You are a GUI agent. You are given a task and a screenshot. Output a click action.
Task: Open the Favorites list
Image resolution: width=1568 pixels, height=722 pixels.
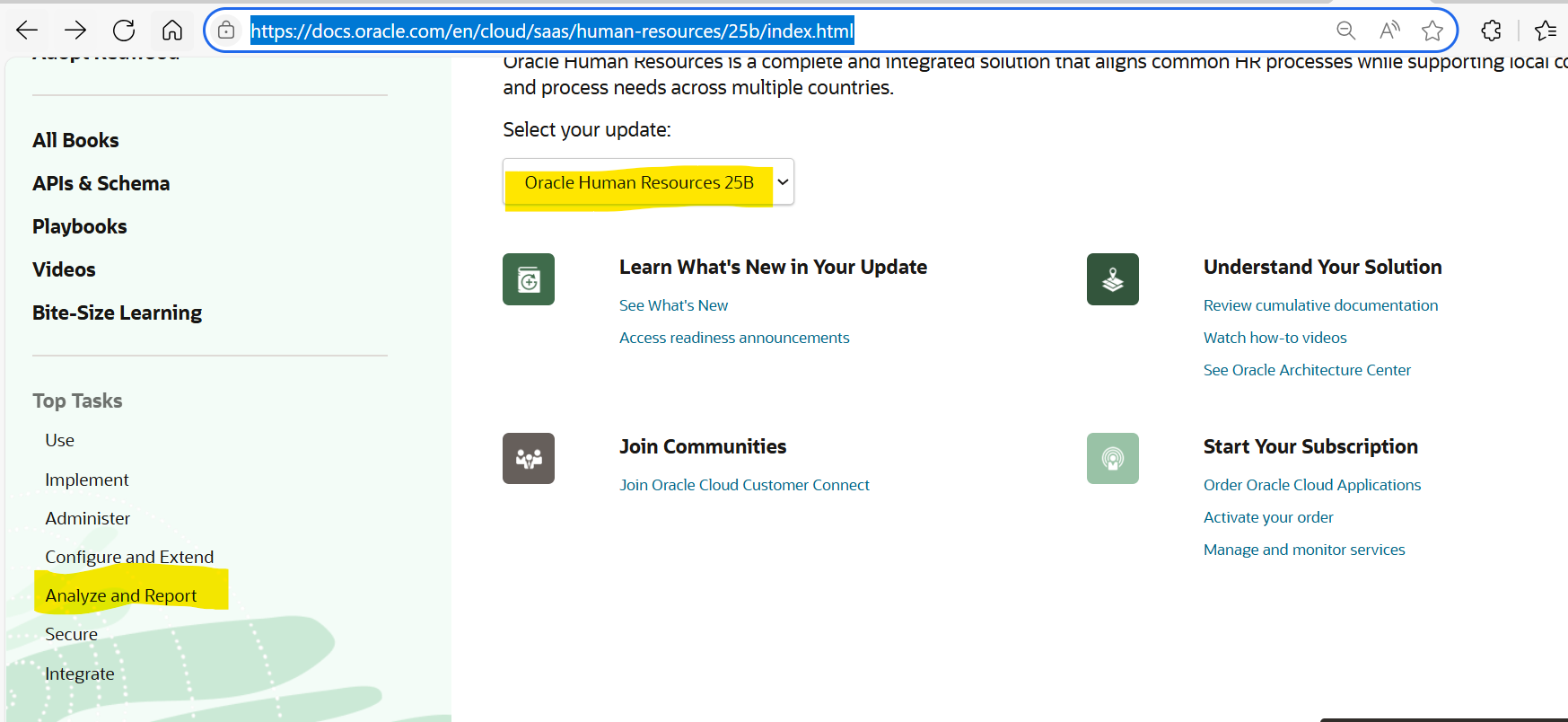point(1546,31)
